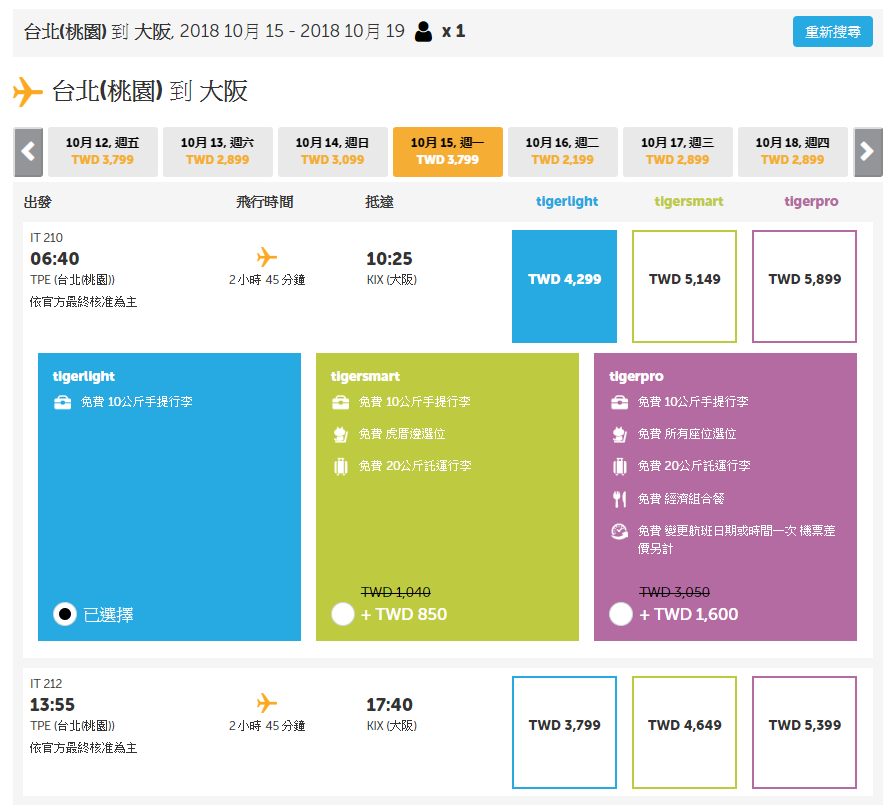
Task: Click departure time 13:55
Action: coord(52,705)
